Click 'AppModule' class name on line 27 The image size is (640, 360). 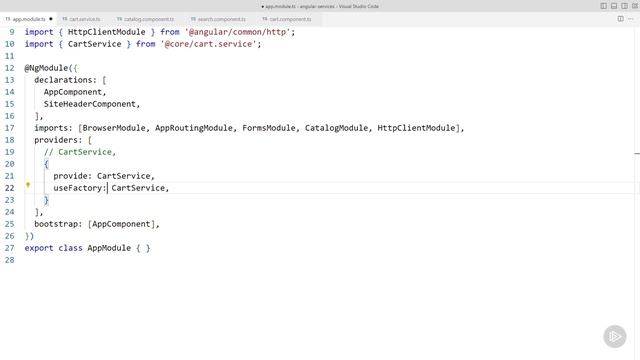click(x=109, y=248)
